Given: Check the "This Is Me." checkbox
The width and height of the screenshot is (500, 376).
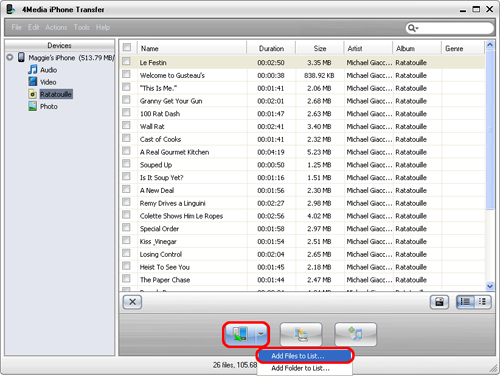Looking at the screenshot, I should coord(126,87).
